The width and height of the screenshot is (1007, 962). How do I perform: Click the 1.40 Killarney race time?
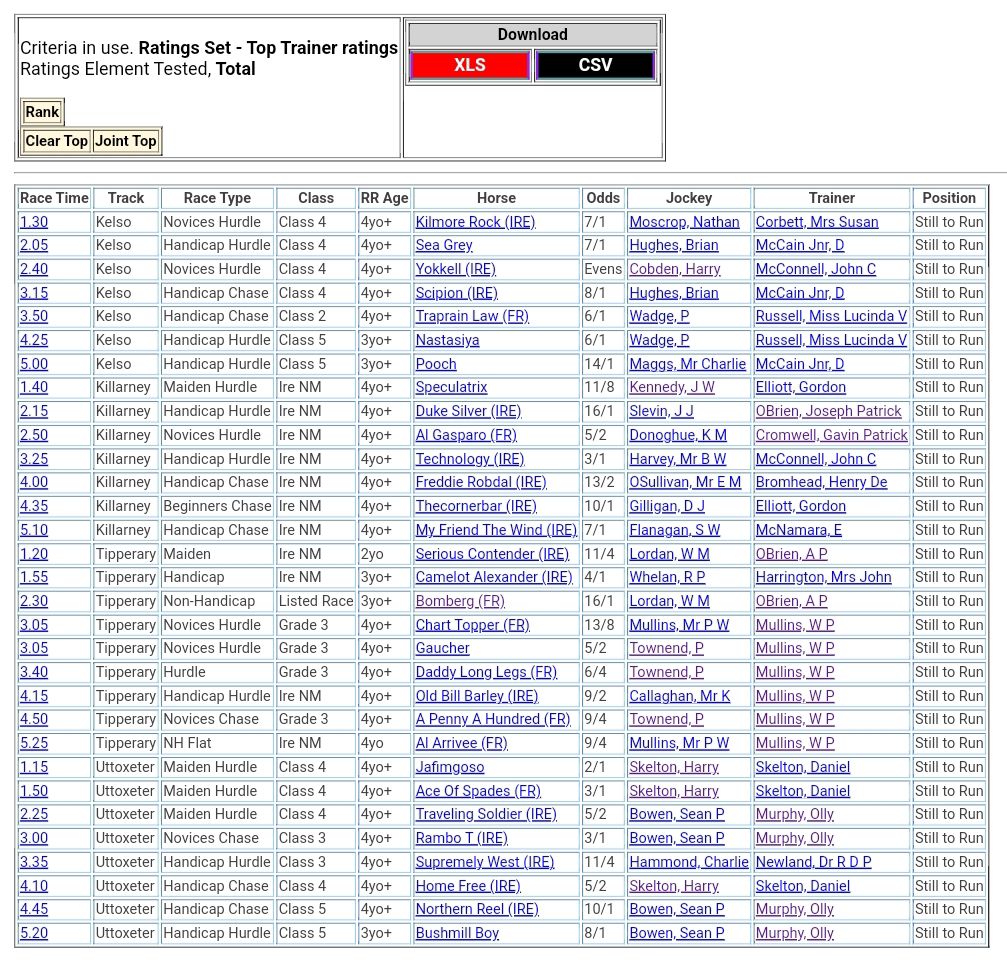click(x=34, y=387)
